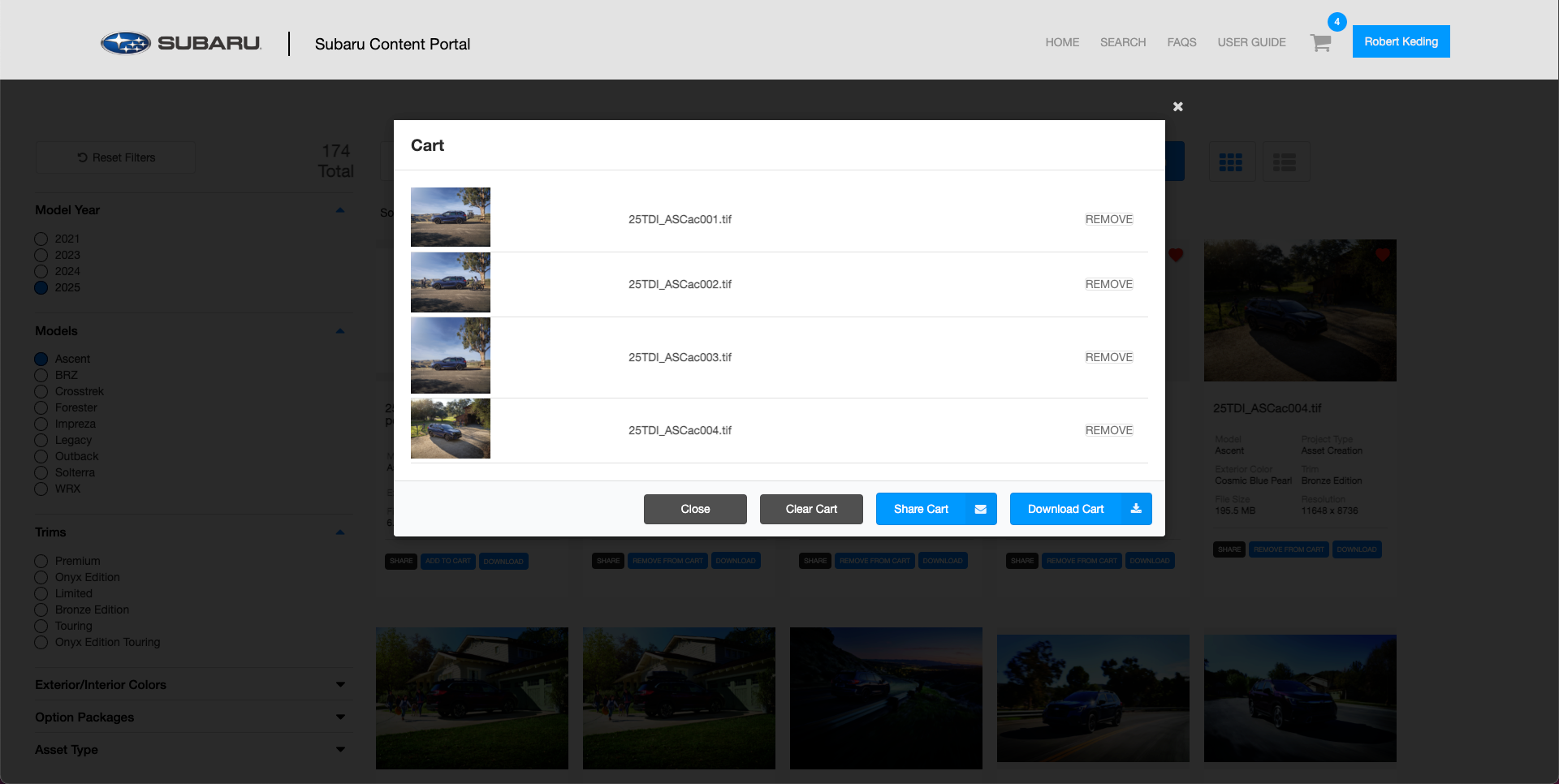Image resolution: width=1559 pixels, height=784 pixels.
Task: Select model year 2023 radio
Action: (41, 255)
